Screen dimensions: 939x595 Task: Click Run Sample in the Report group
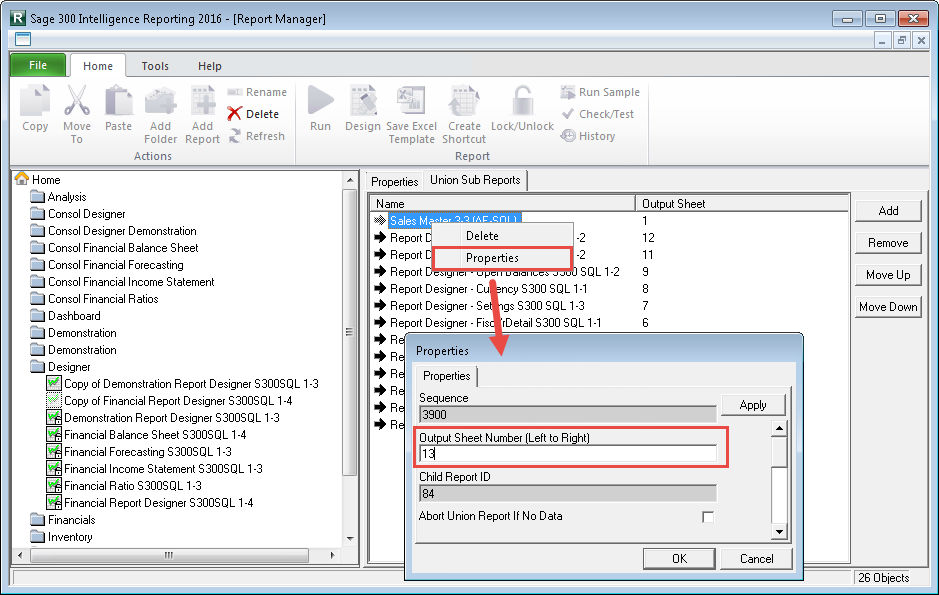tap(600, 92)
